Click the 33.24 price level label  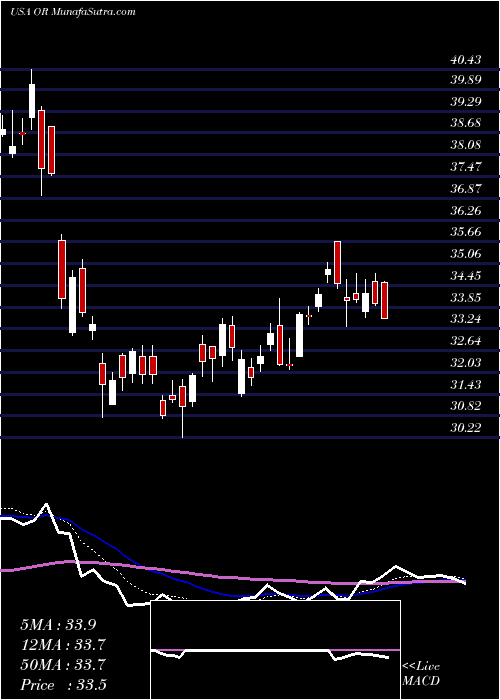click(x=466, y=318)
